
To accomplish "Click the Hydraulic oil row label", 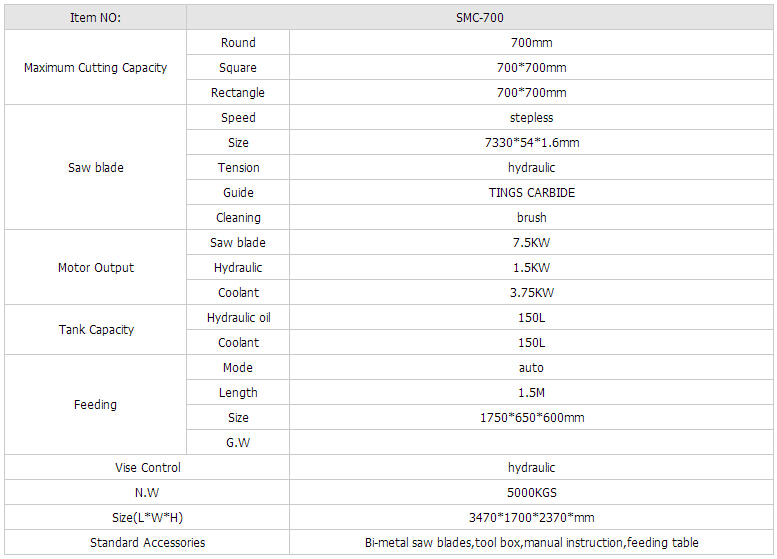I will click(x=238, y=318).
